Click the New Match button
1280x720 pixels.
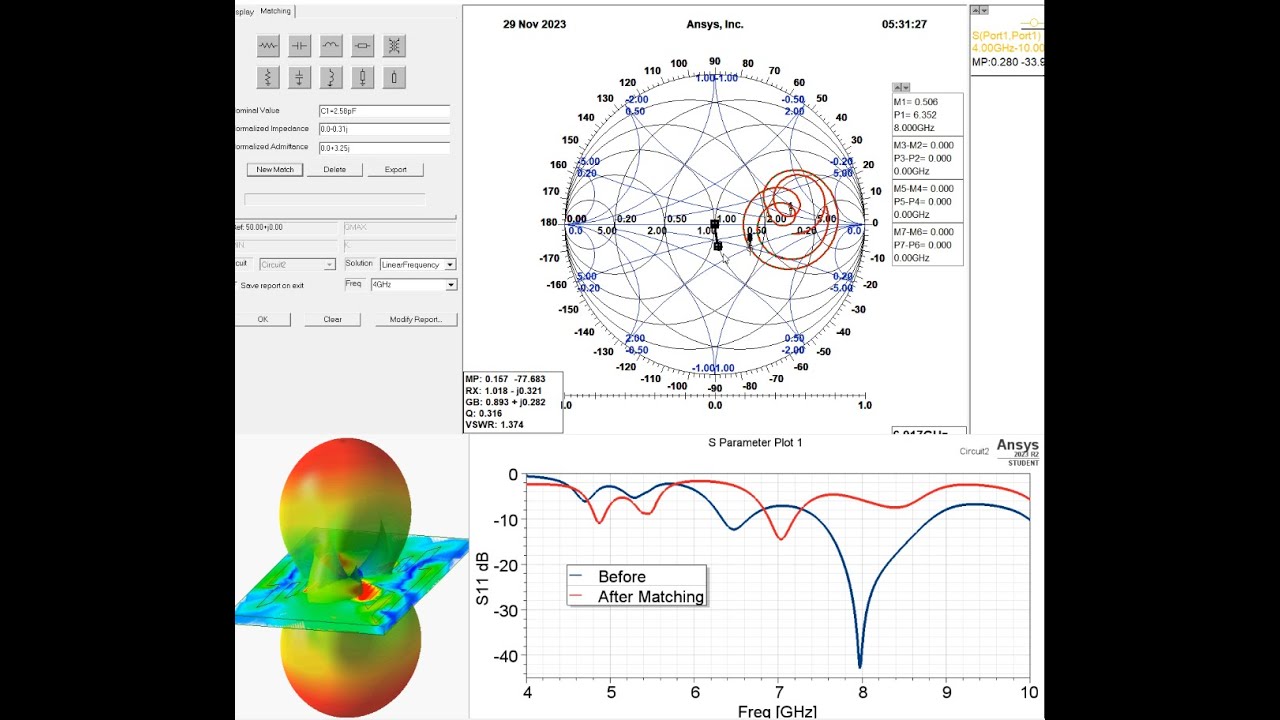[x=275, y=170]
